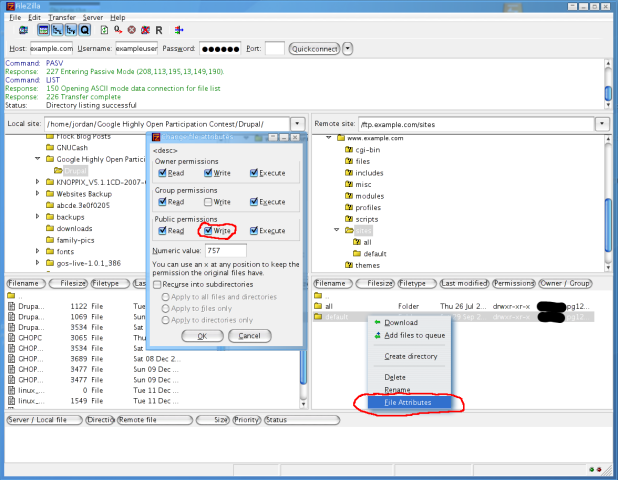Toggle Public Read permission checkbox
The width and height of the screenshot is (618, 480).
point(162,230)
